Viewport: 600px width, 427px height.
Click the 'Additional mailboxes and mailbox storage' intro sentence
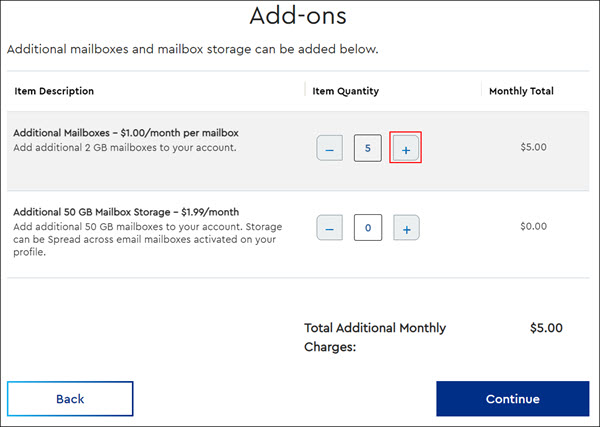point(192,49)
